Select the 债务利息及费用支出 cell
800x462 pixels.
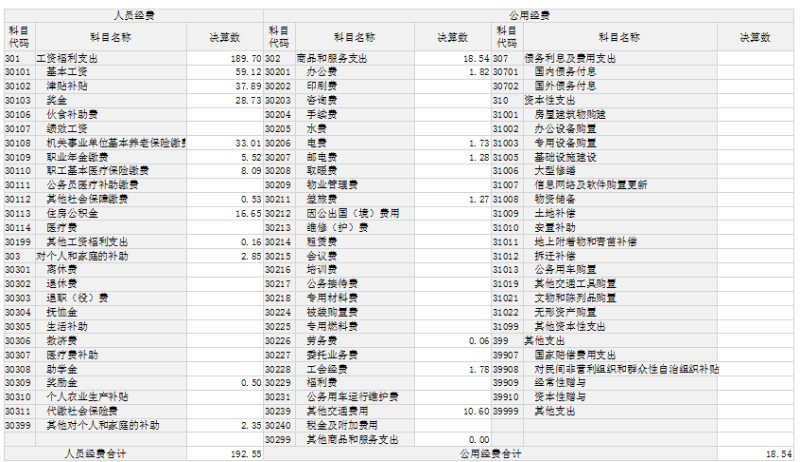570,59
